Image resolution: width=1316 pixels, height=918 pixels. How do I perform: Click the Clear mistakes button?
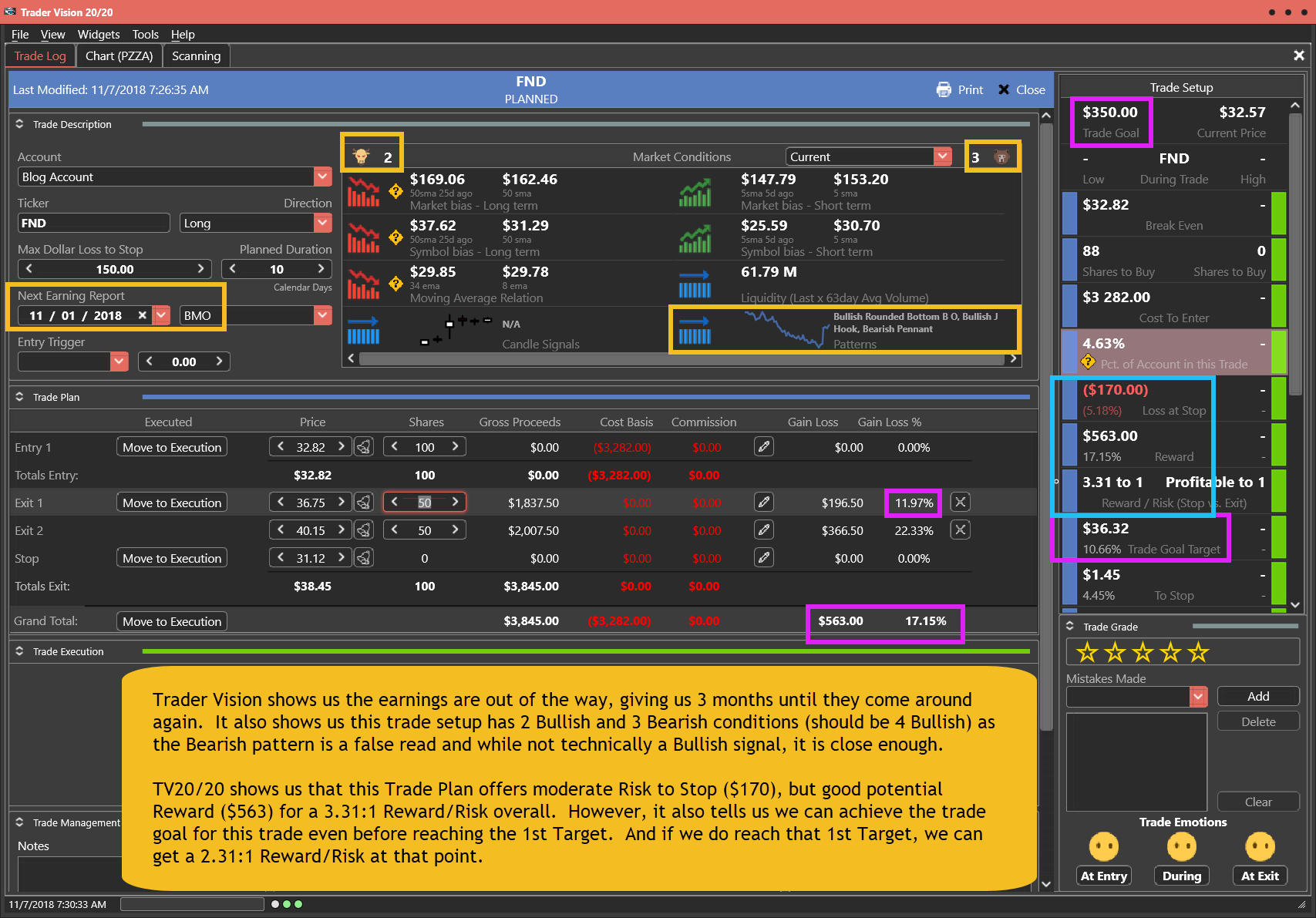tap(1258, 802)
